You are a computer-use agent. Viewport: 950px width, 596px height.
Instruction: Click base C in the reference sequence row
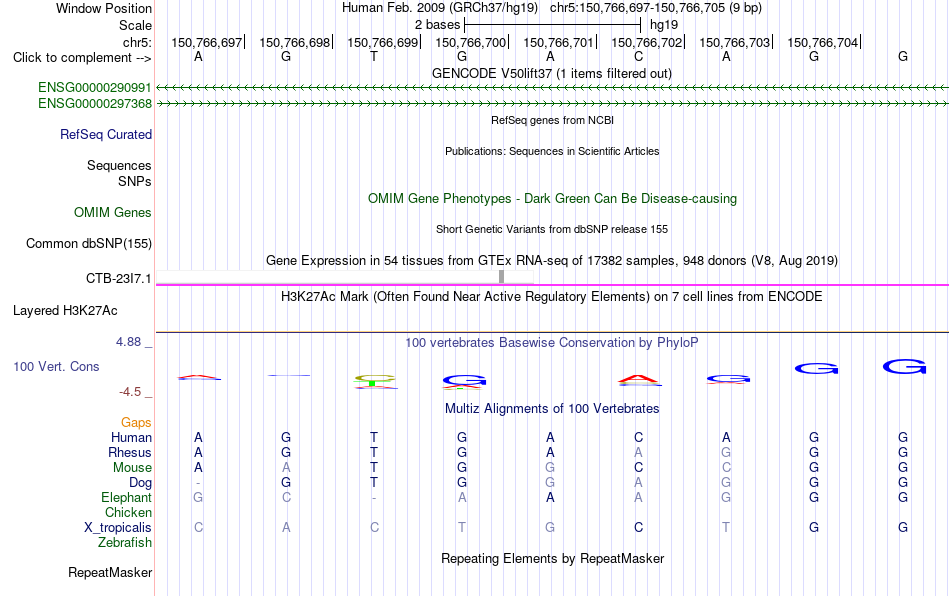pos(638,56)
